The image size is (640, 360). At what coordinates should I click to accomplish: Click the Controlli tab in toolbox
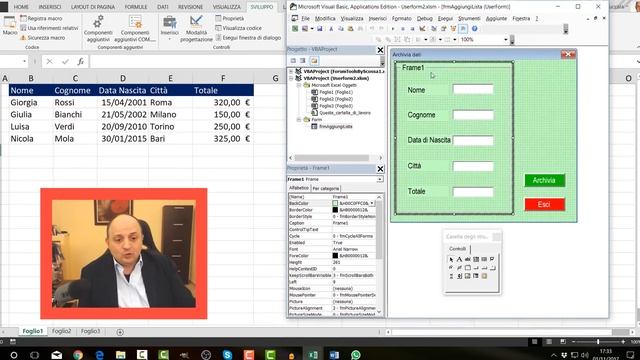458,249
